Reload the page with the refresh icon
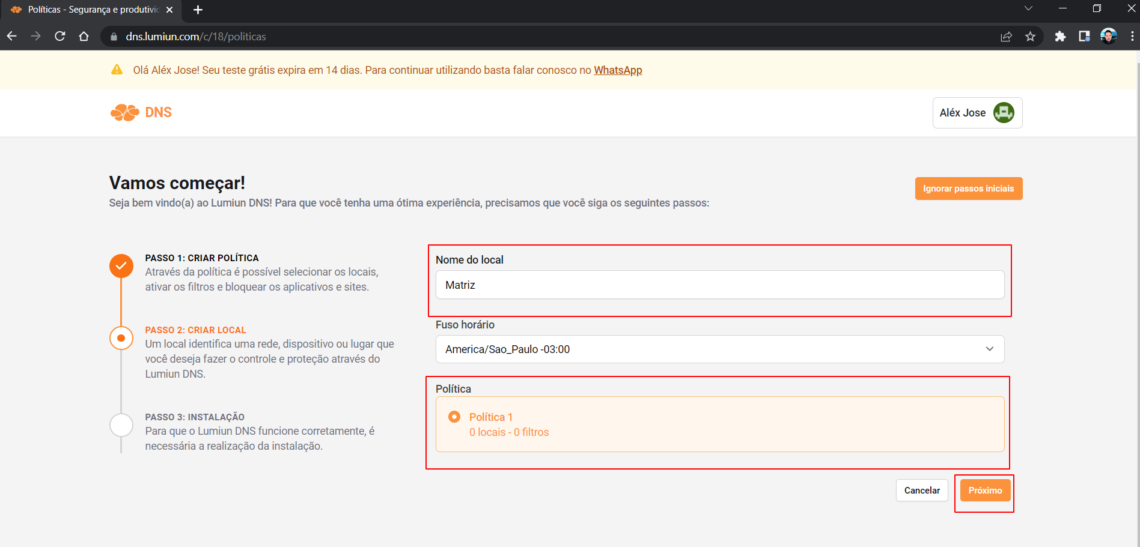The width and height of the screenshot is (1140, 547). [x=60, y=36]
